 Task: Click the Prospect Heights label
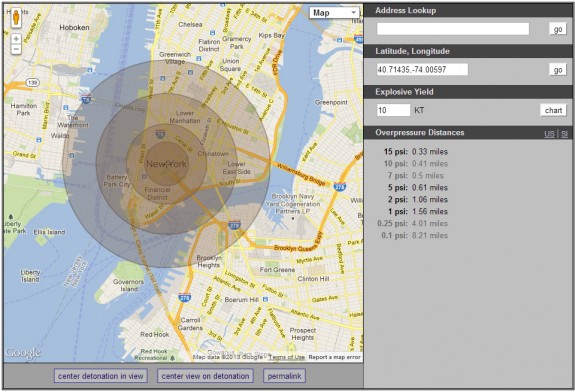coord(303,334)
